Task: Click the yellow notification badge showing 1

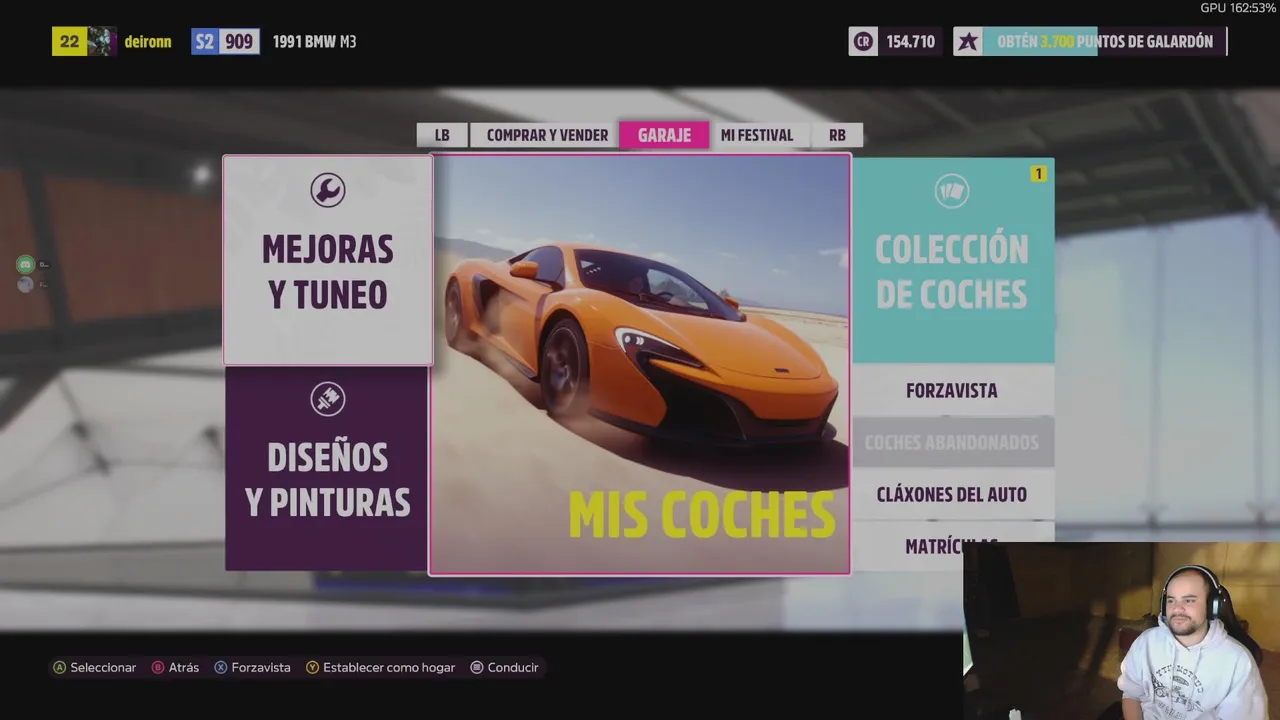Action: pos(1038,174)
